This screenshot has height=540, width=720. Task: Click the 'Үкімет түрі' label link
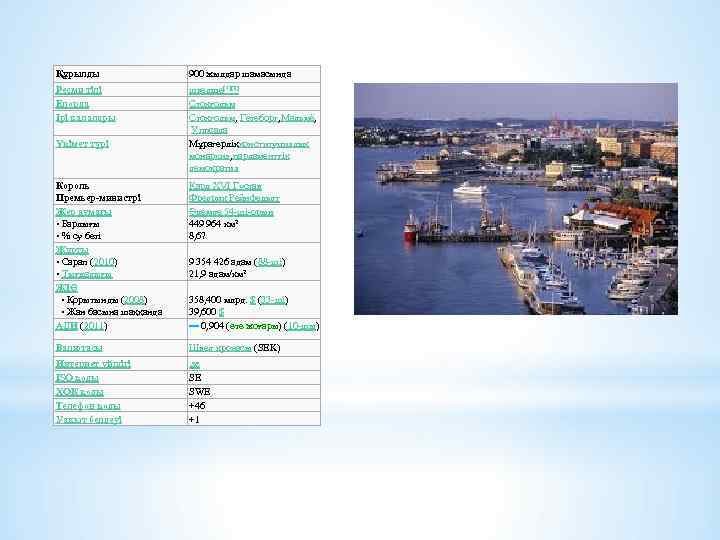[x=83, y=144]
